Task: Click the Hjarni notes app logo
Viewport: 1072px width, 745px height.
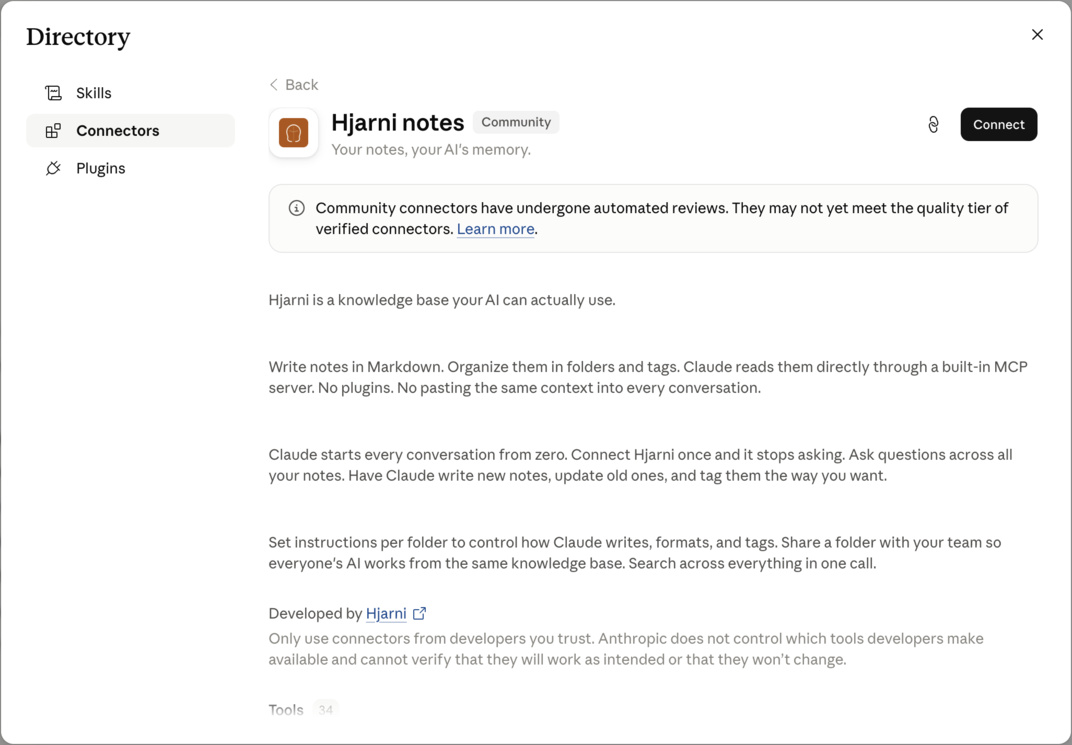Action: [x=293, y=133]
